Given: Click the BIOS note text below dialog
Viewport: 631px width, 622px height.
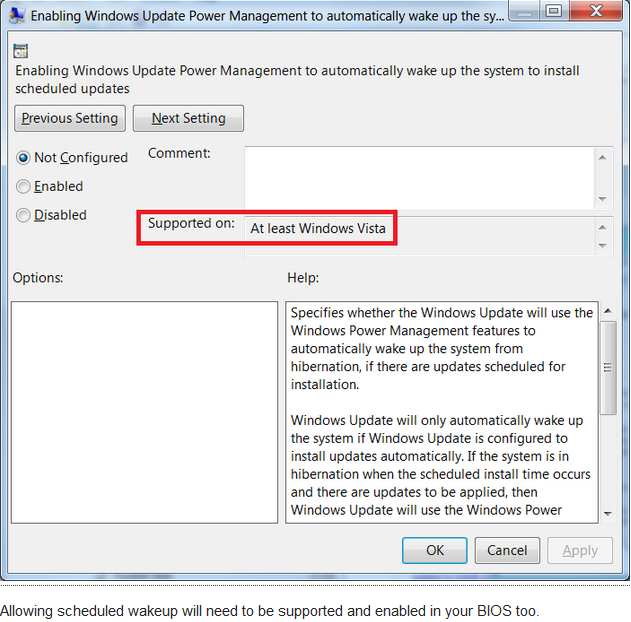Looking at the screenshot, I should pyautogui.click(x=269, y=611).
